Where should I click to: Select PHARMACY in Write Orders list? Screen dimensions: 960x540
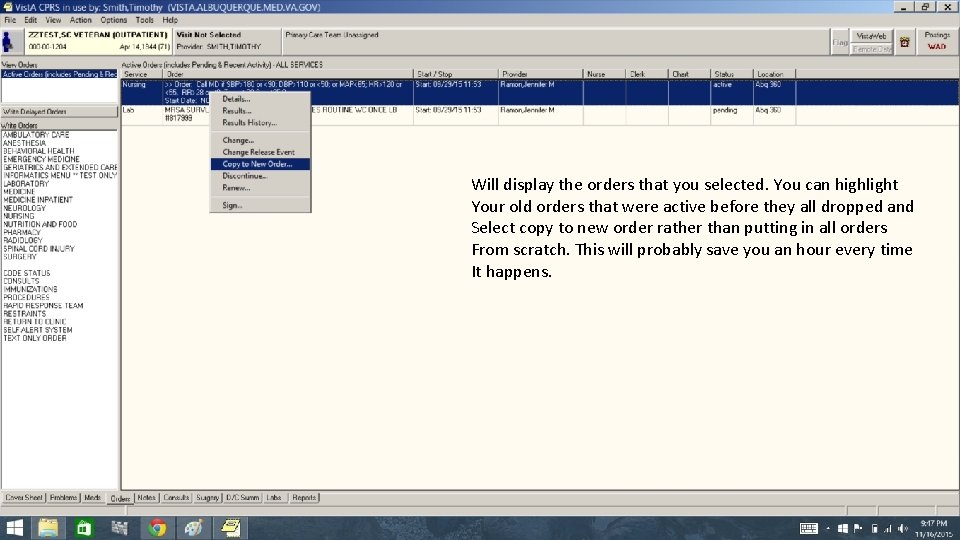tap(22, 233)
